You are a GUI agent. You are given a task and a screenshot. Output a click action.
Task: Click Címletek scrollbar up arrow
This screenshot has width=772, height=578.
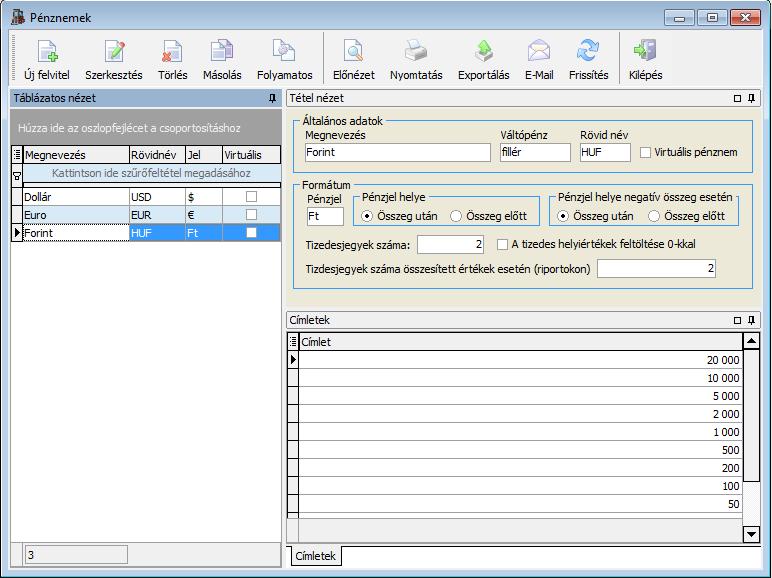pyautogui.click(x=751, y=341)
